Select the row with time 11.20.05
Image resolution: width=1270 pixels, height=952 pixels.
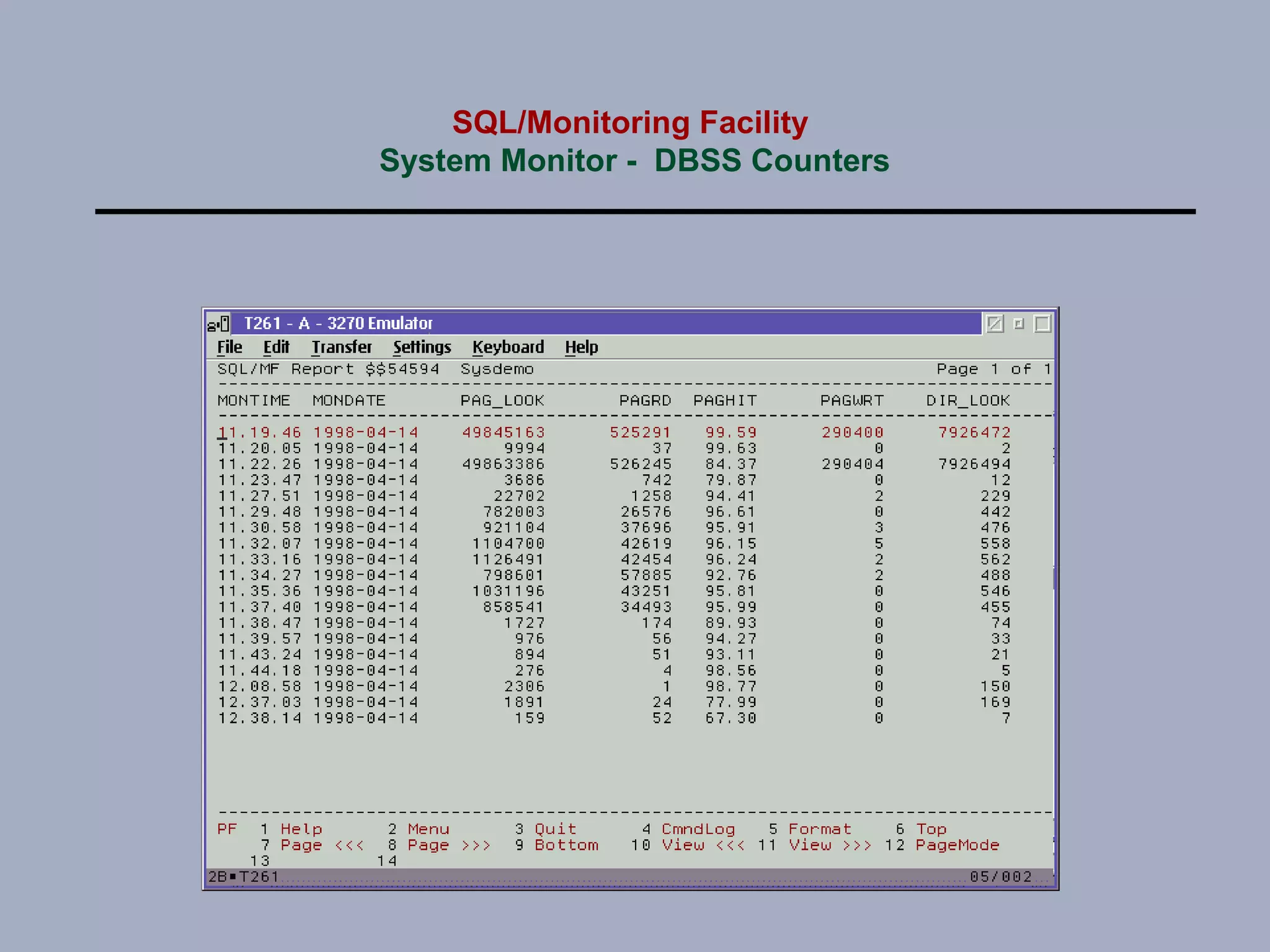tap(614, 448)
